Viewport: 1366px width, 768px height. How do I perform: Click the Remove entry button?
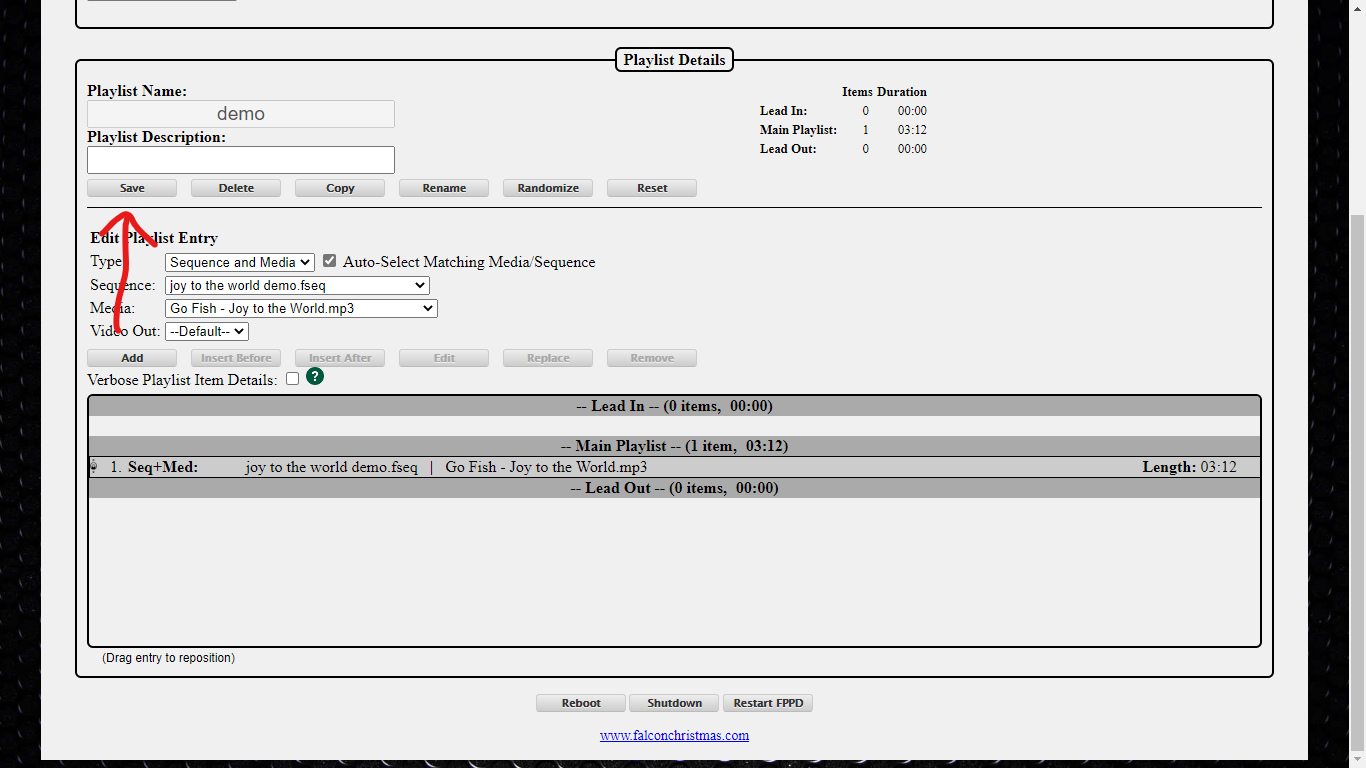tap(652, 358)
